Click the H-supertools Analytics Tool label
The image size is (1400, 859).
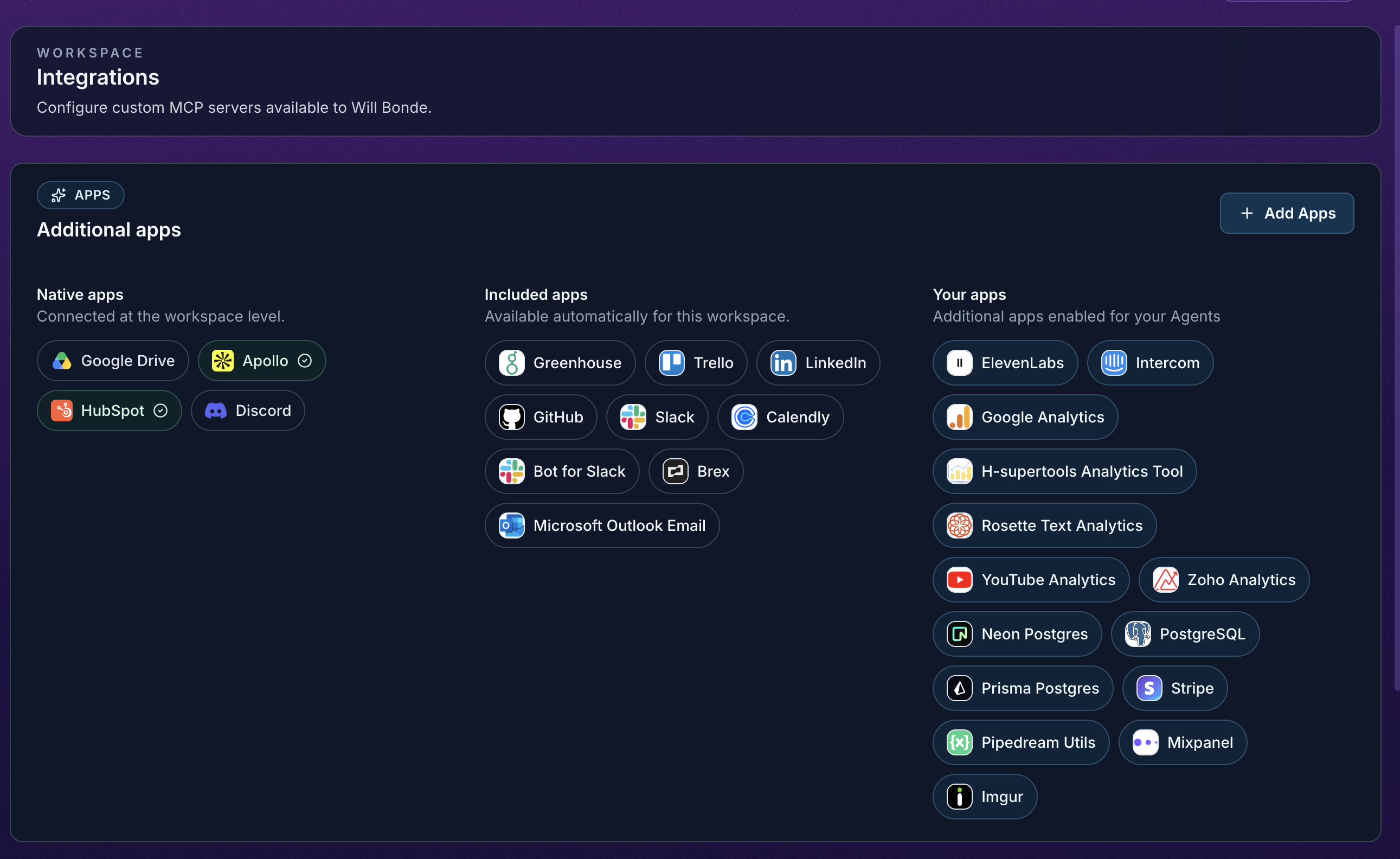1082,471
